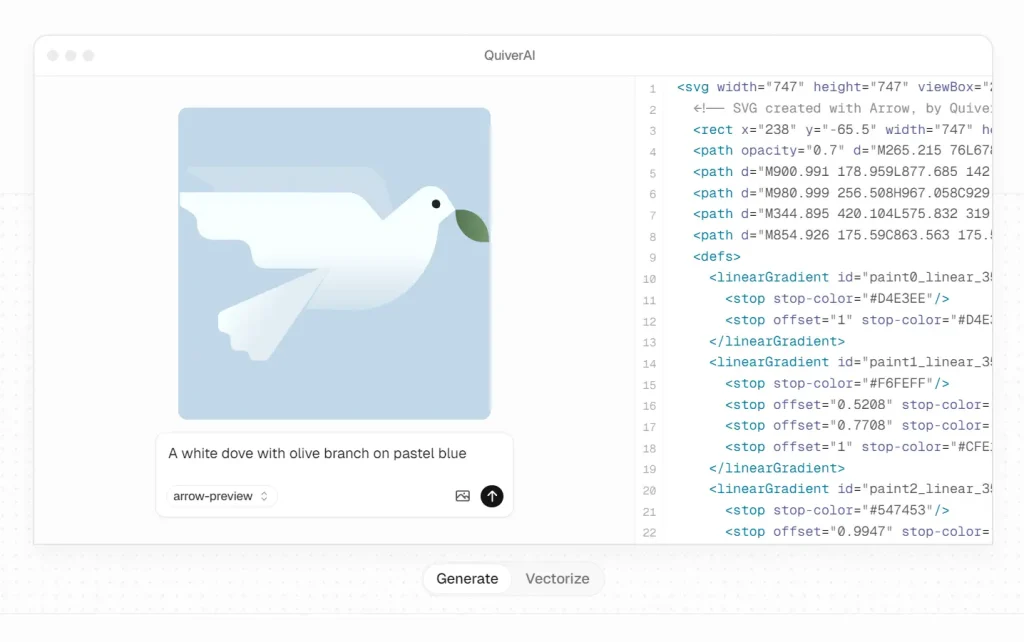Open the arrow-preview model selector
Screen dimensions: 1024x642
[x=219, y=496]
